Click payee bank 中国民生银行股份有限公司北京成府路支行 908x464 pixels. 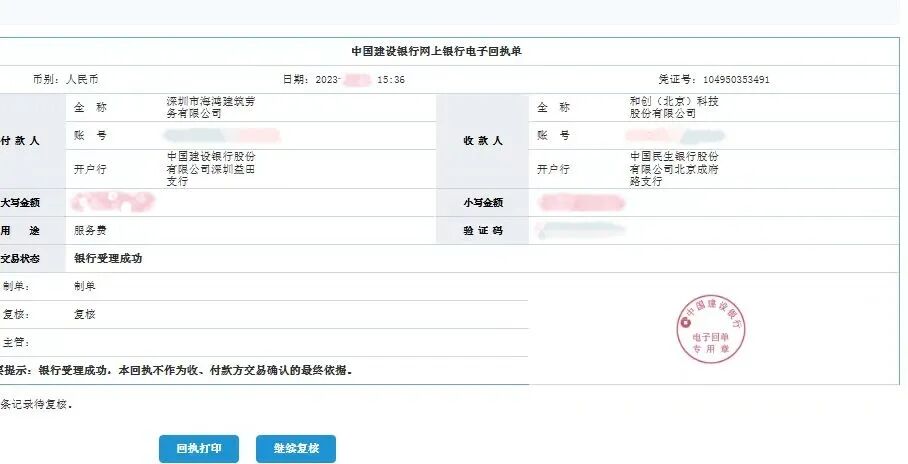click(674, 169)
